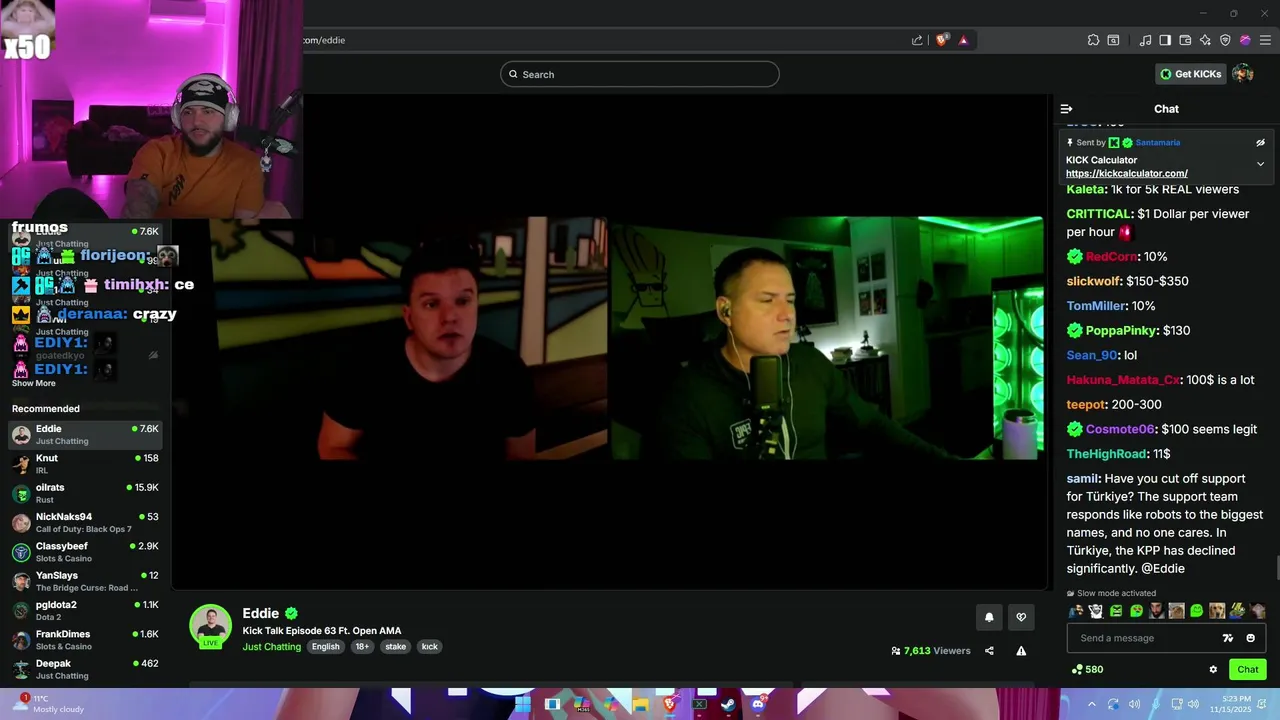Open NickNaks94 channel in Recommended

click(x=85, y=523)
